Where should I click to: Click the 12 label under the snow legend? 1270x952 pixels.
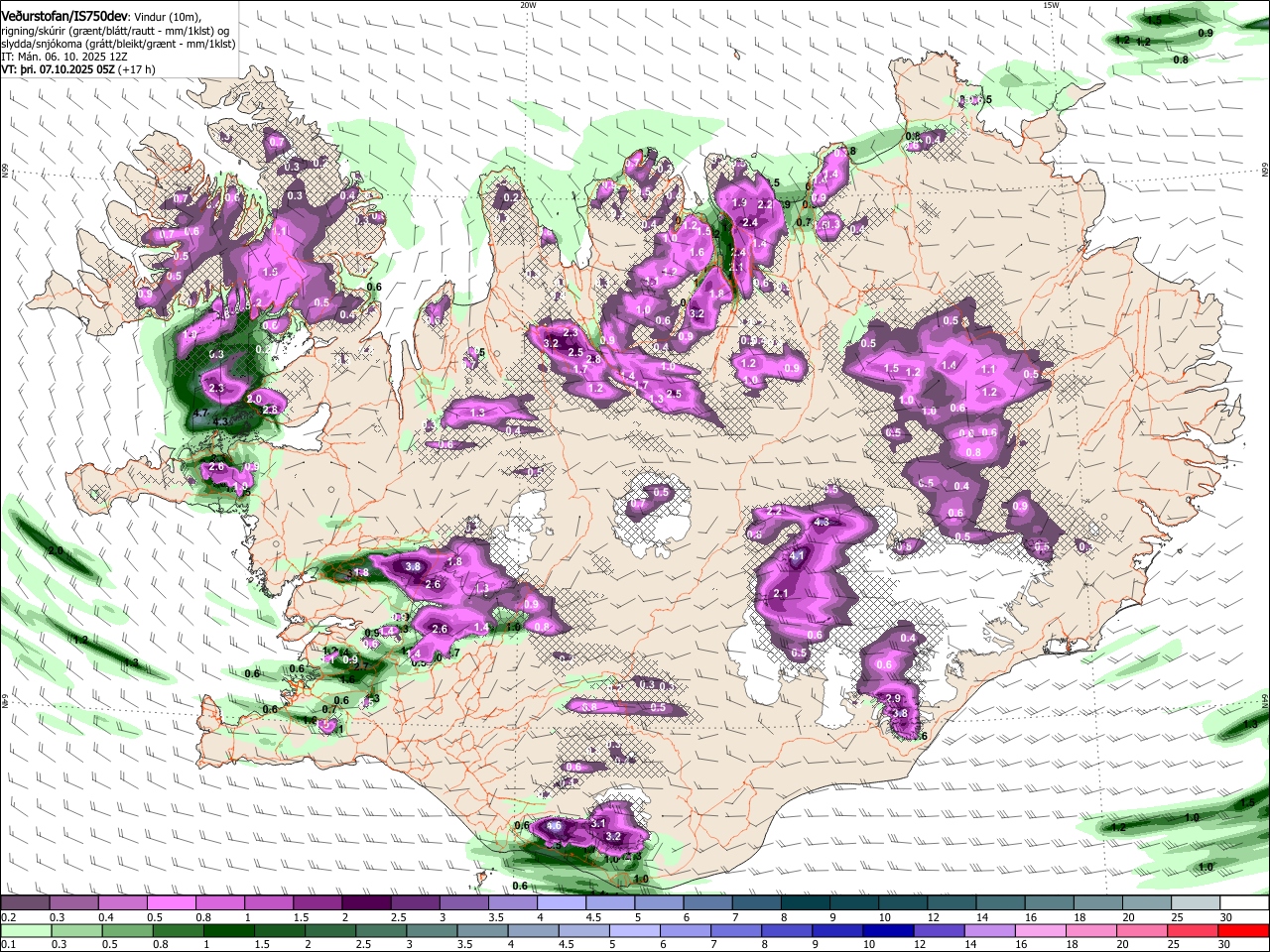coord(932,917)
